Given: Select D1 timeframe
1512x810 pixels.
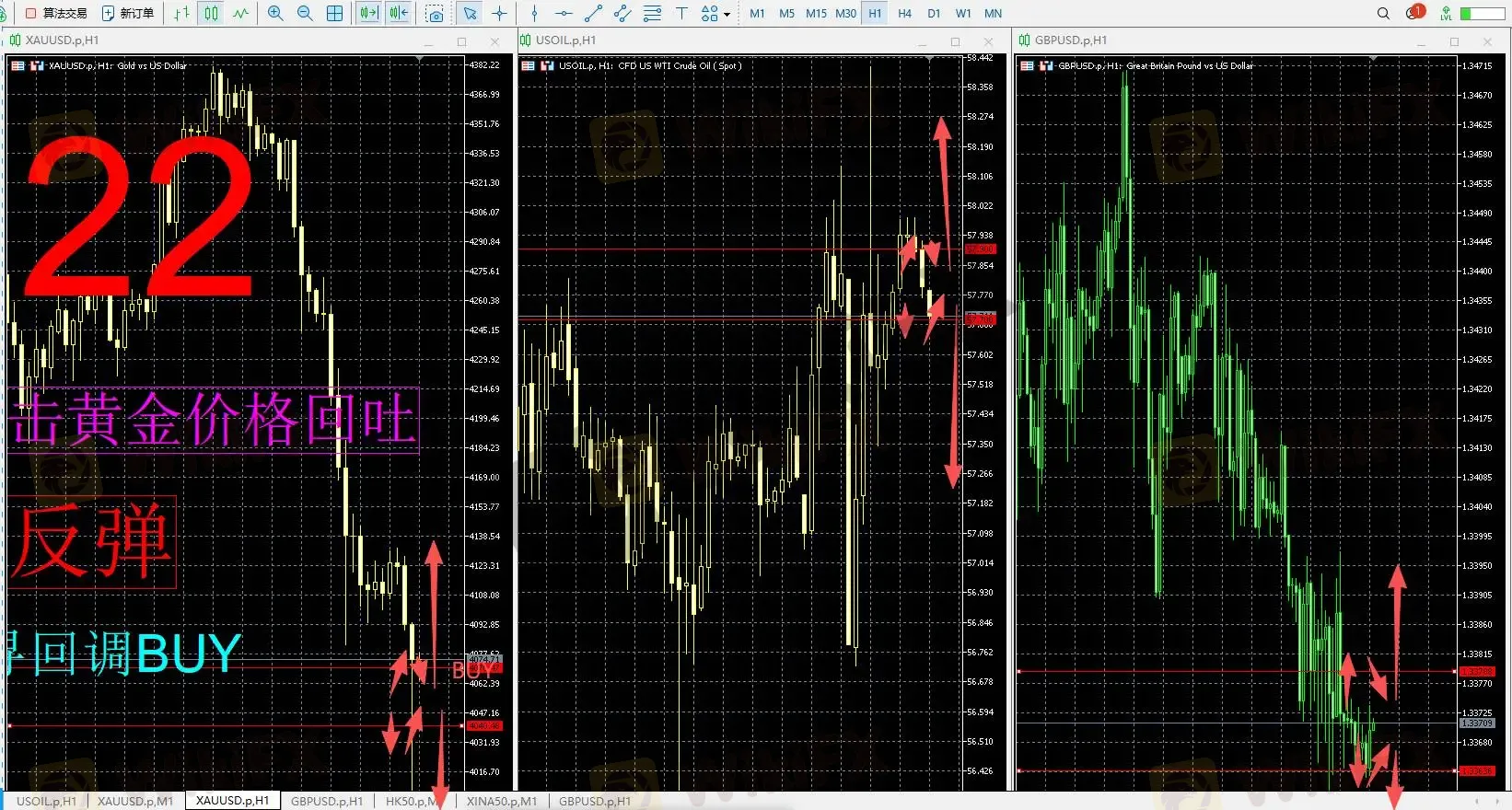Looking at the screenshot, I should pos(934,13).
